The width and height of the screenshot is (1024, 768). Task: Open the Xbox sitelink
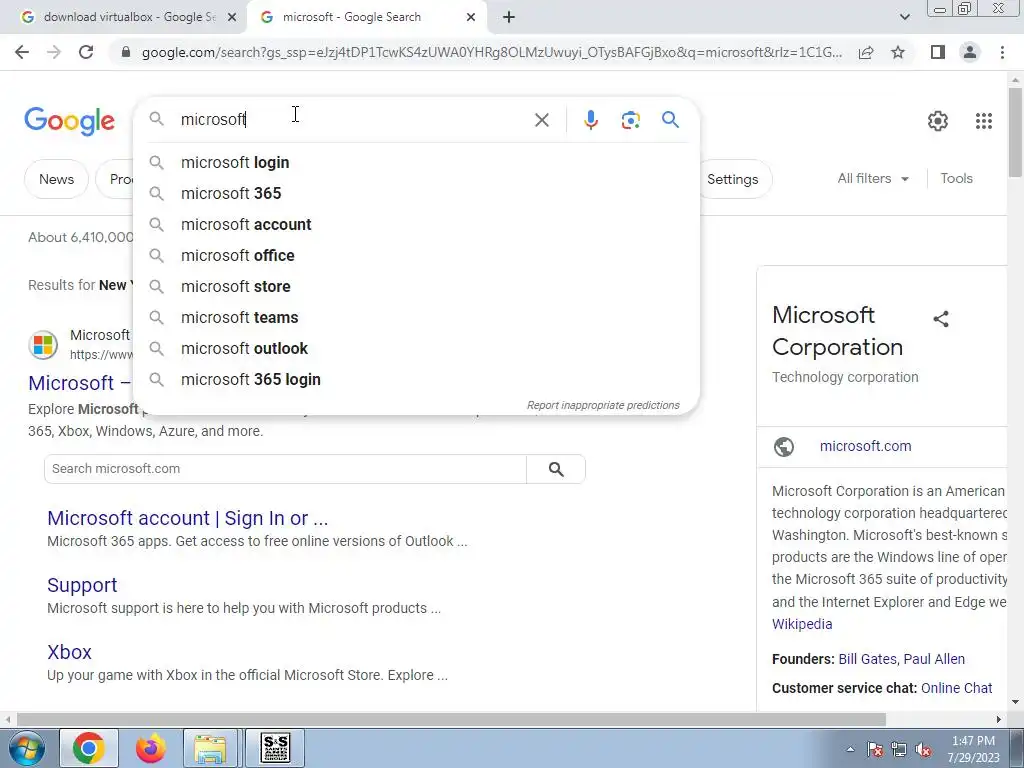[69, 652]
